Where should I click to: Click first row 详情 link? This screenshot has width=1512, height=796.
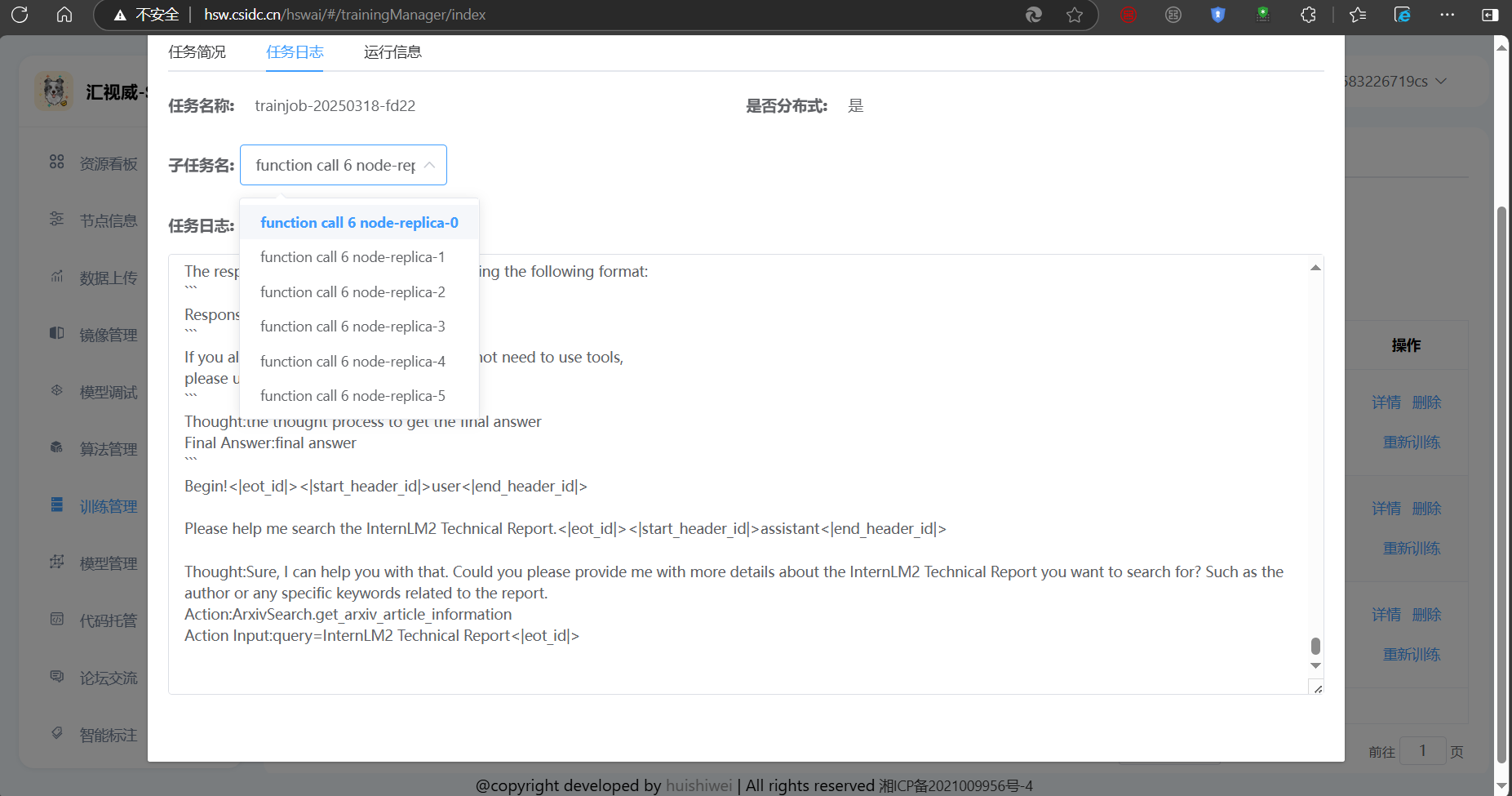point(1386,402)
